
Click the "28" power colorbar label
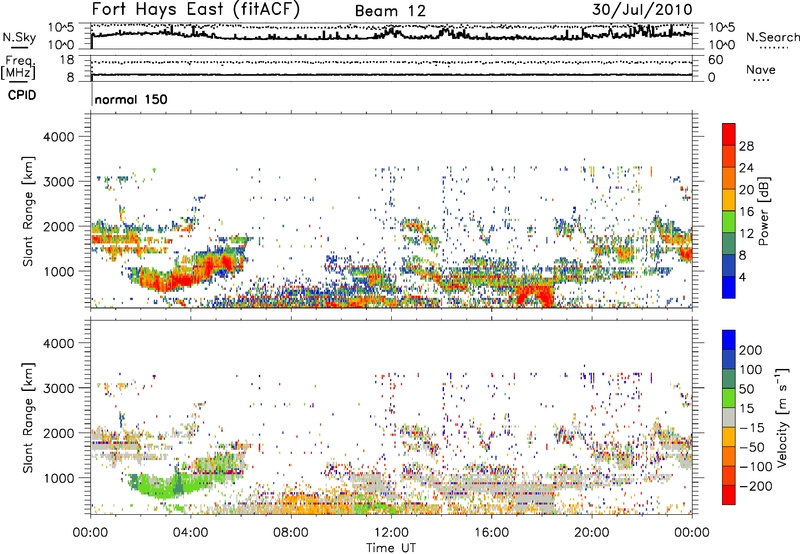pos(746,146)
